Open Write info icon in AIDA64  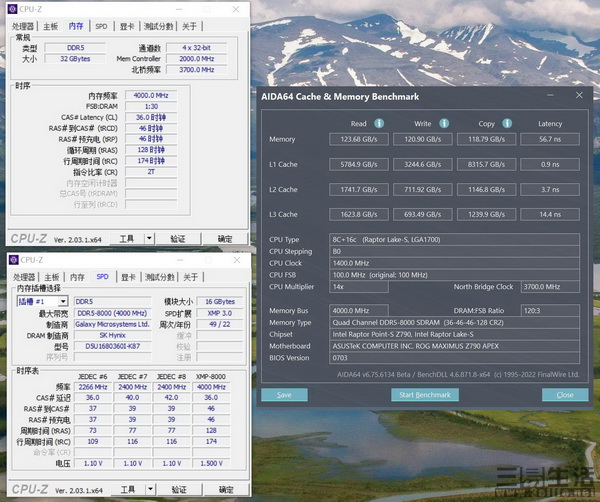[x=444, y=123]
